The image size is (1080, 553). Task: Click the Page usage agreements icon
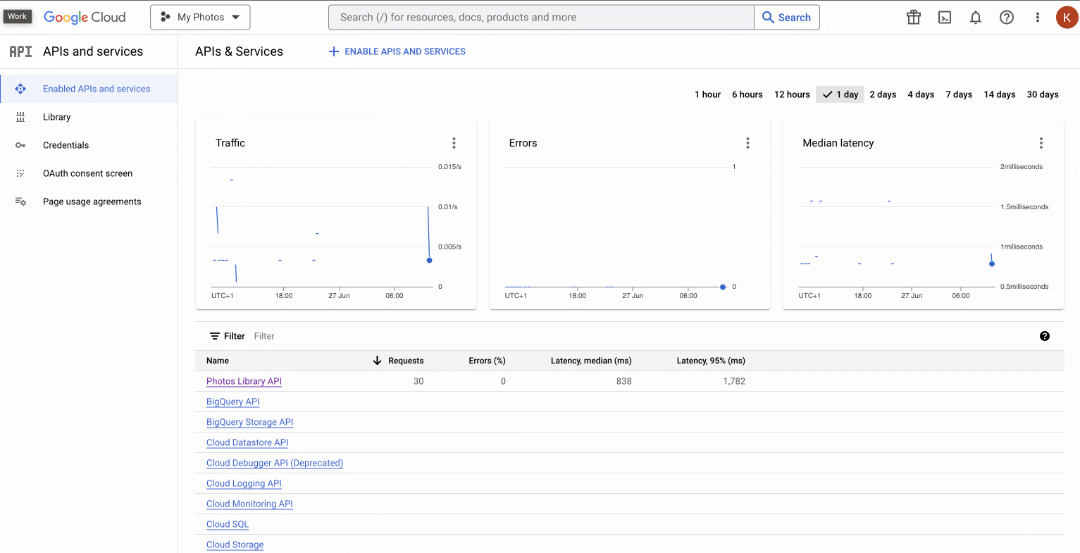[20, 202]
